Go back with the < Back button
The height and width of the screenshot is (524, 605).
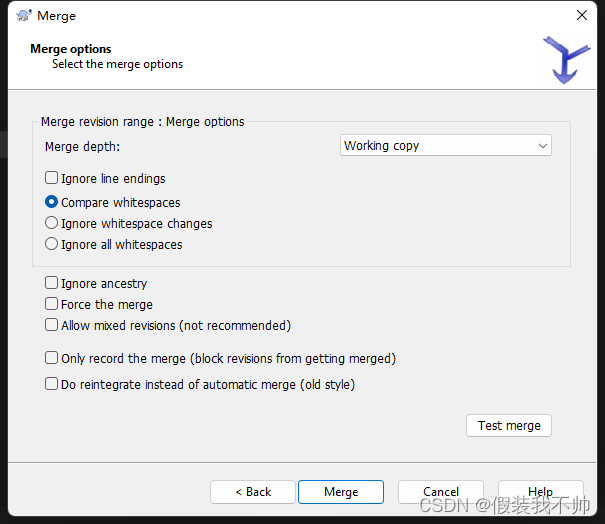[253, 492]
